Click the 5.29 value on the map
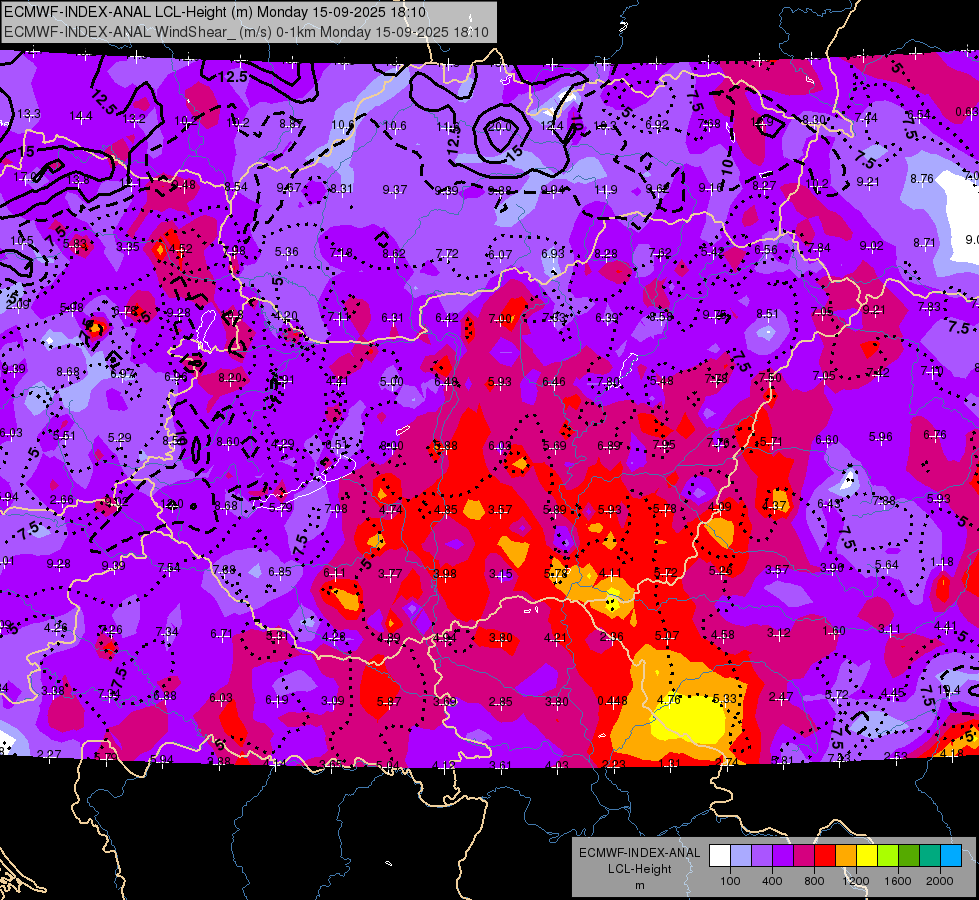The height and width of the screenshot is (900, 979). [x=119, y=437]
